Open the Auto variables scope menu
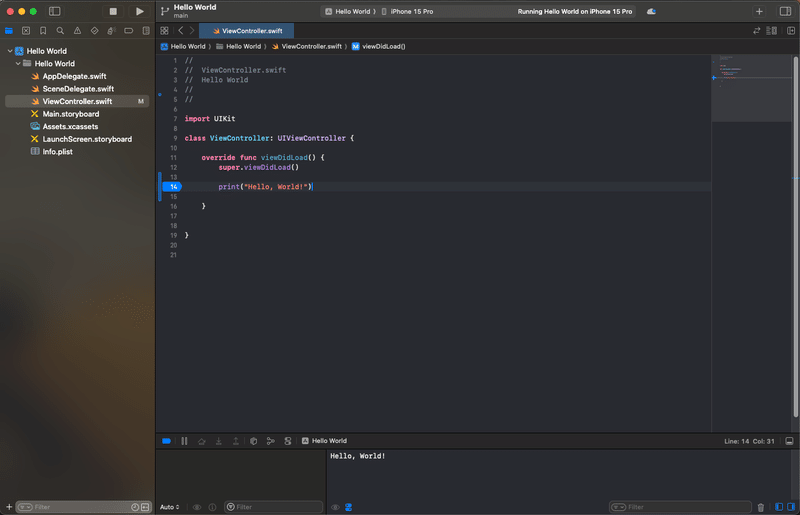 (169, 507)
